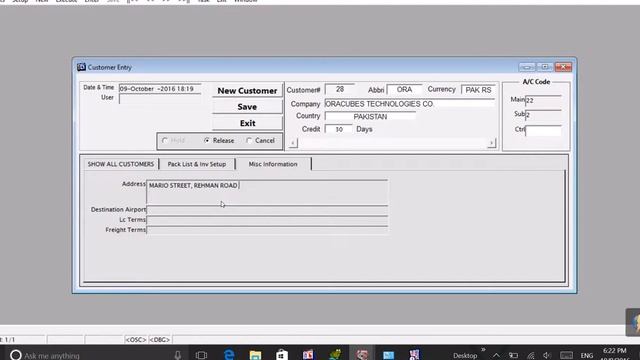This screenshot has height=360, width=640.
Task: Click the Company name field
Action: (x=409, y=104)
